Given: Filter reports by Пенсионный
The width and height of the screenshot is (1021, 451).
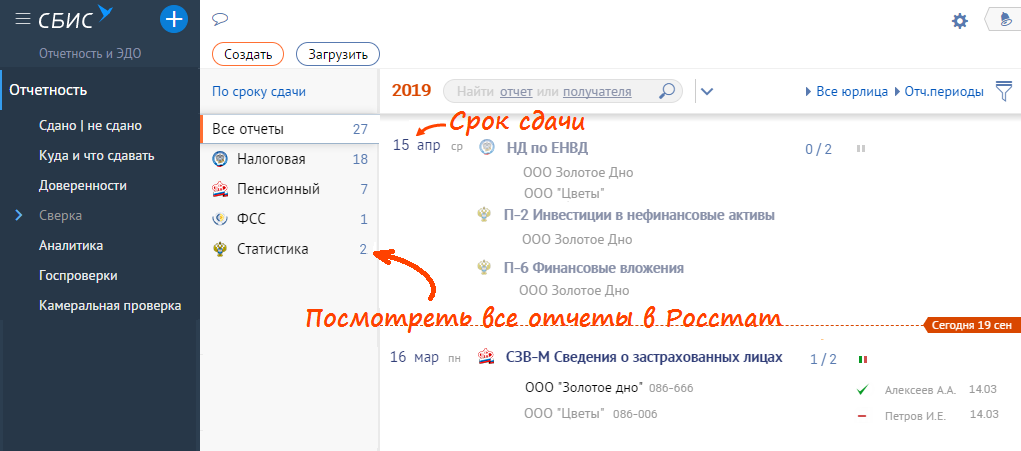Looking at the screenshot, I should click(290, 189).
